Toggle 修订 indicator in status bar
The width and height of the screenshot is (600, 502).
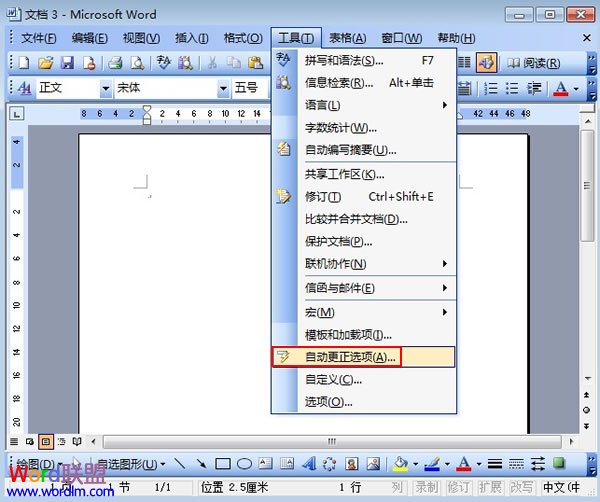pos(459,487)
